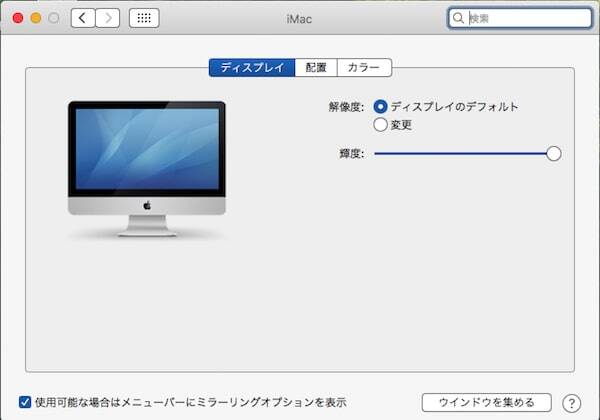Select the 変更 resolution radio button
The image size is (600, 420).
pos(380,125)
